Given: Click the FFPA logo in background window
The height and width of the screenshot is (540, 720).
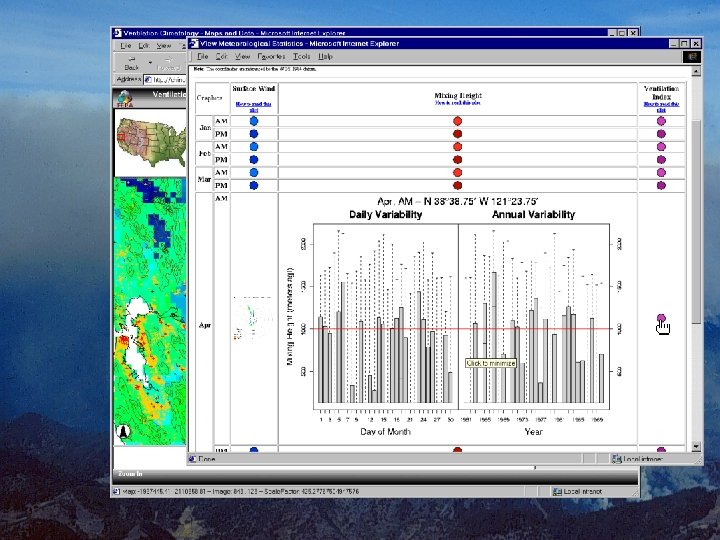Looking at the screenshot, I should point(124,99).
